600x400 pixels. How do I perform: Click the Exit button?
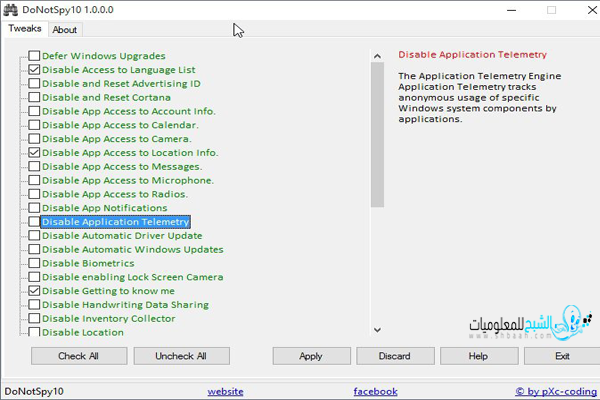[x=562, y=356]
